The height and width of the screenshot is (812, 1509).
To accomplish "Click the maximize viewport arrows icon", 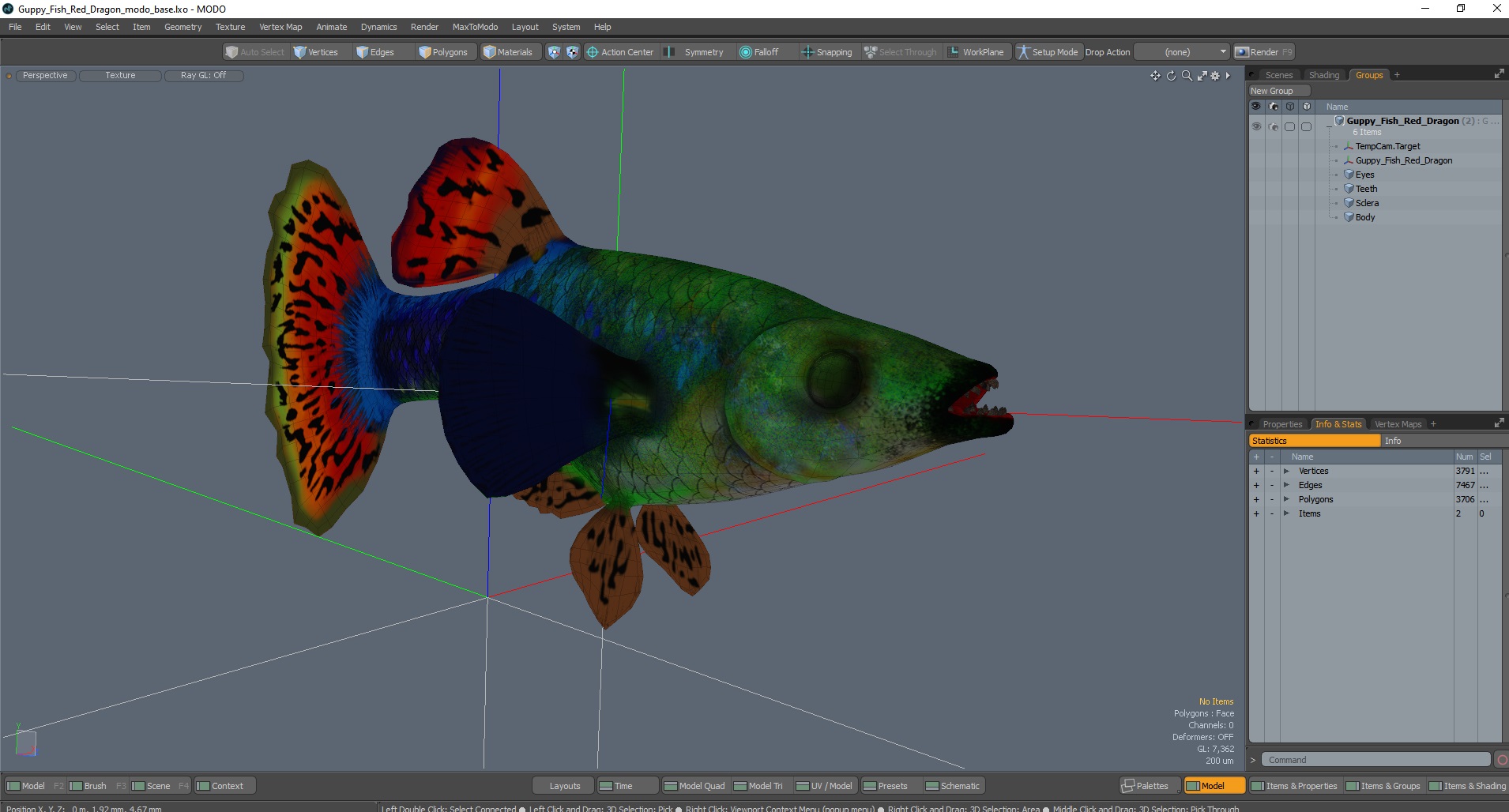I will [1202, 76].
